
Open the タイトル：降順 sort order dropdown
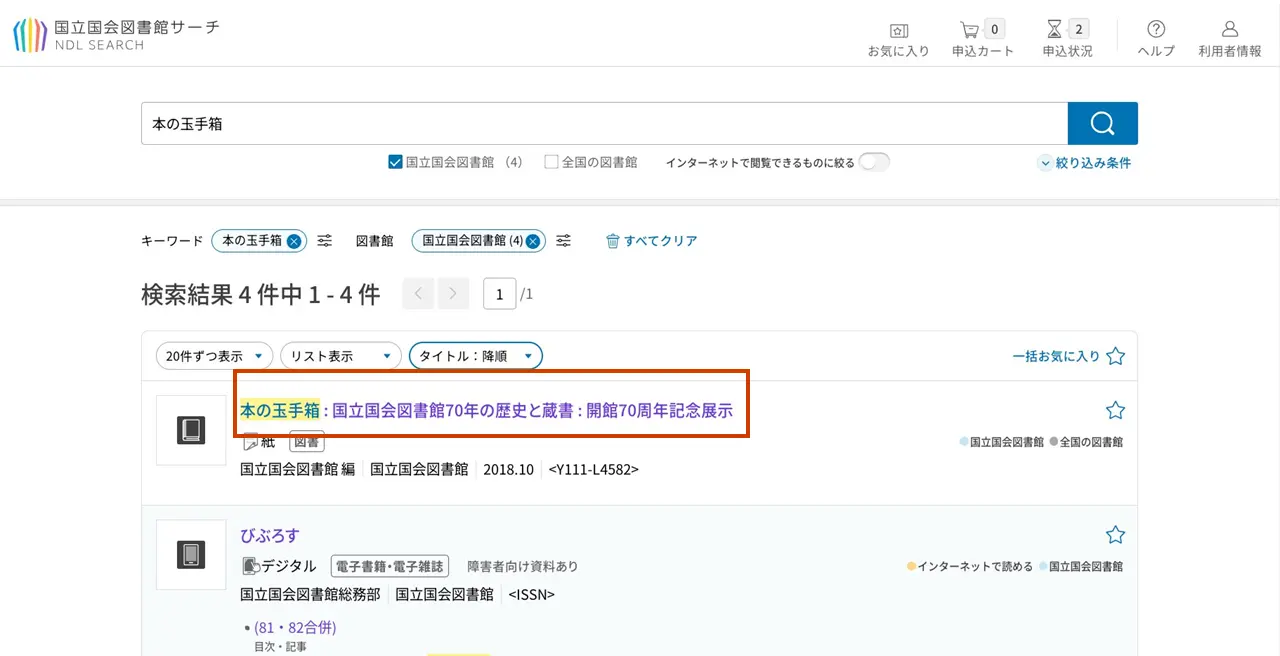pos(476,355)
